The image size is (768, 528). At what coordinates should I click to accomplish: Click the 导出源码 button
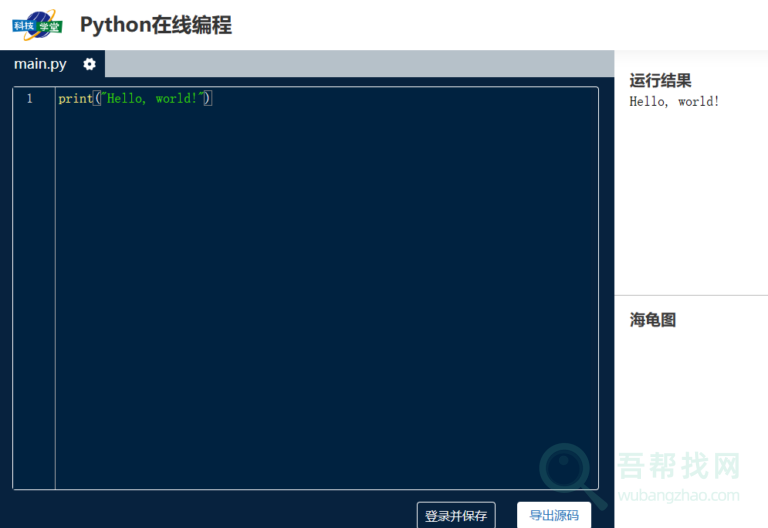tap(553, 515)
